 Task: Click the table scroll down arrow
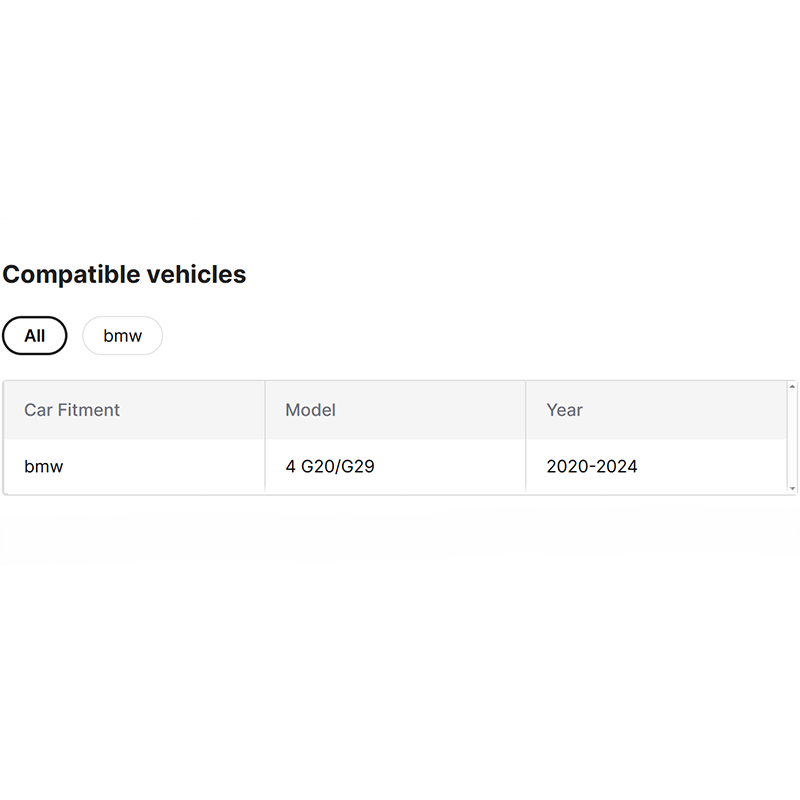point(792,488)
